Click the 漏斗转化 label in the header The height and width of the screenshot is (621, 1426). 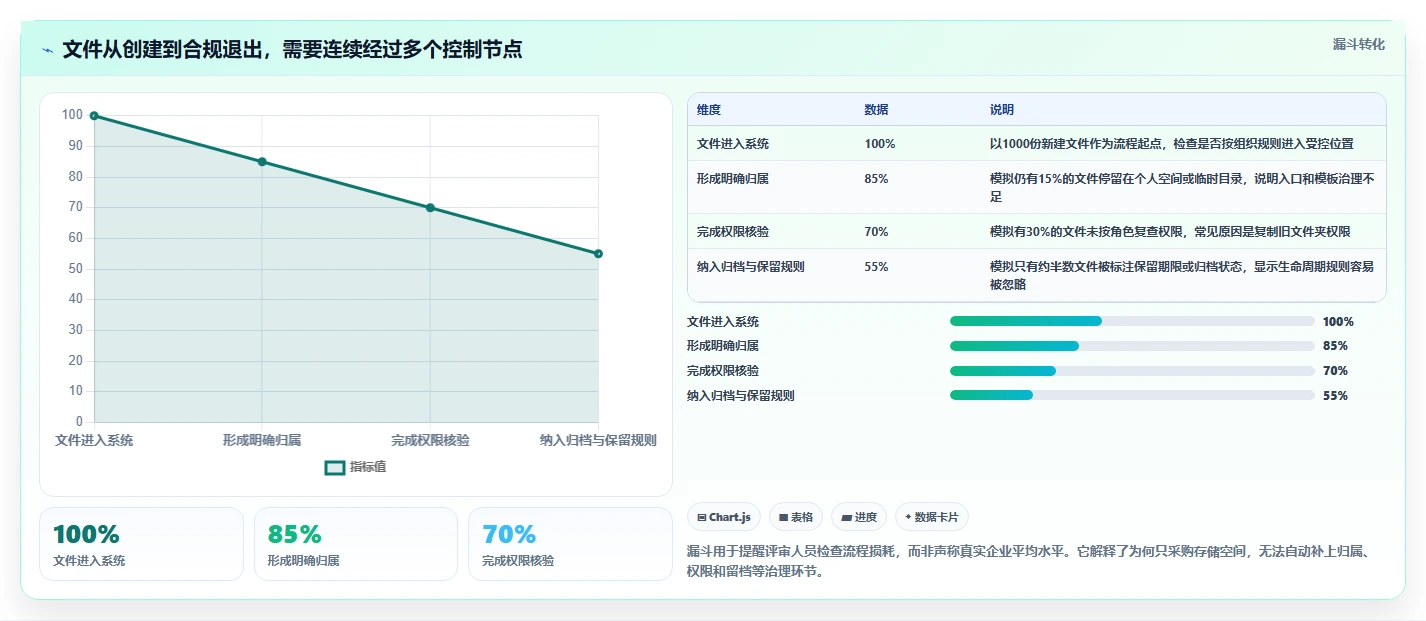1359,44
